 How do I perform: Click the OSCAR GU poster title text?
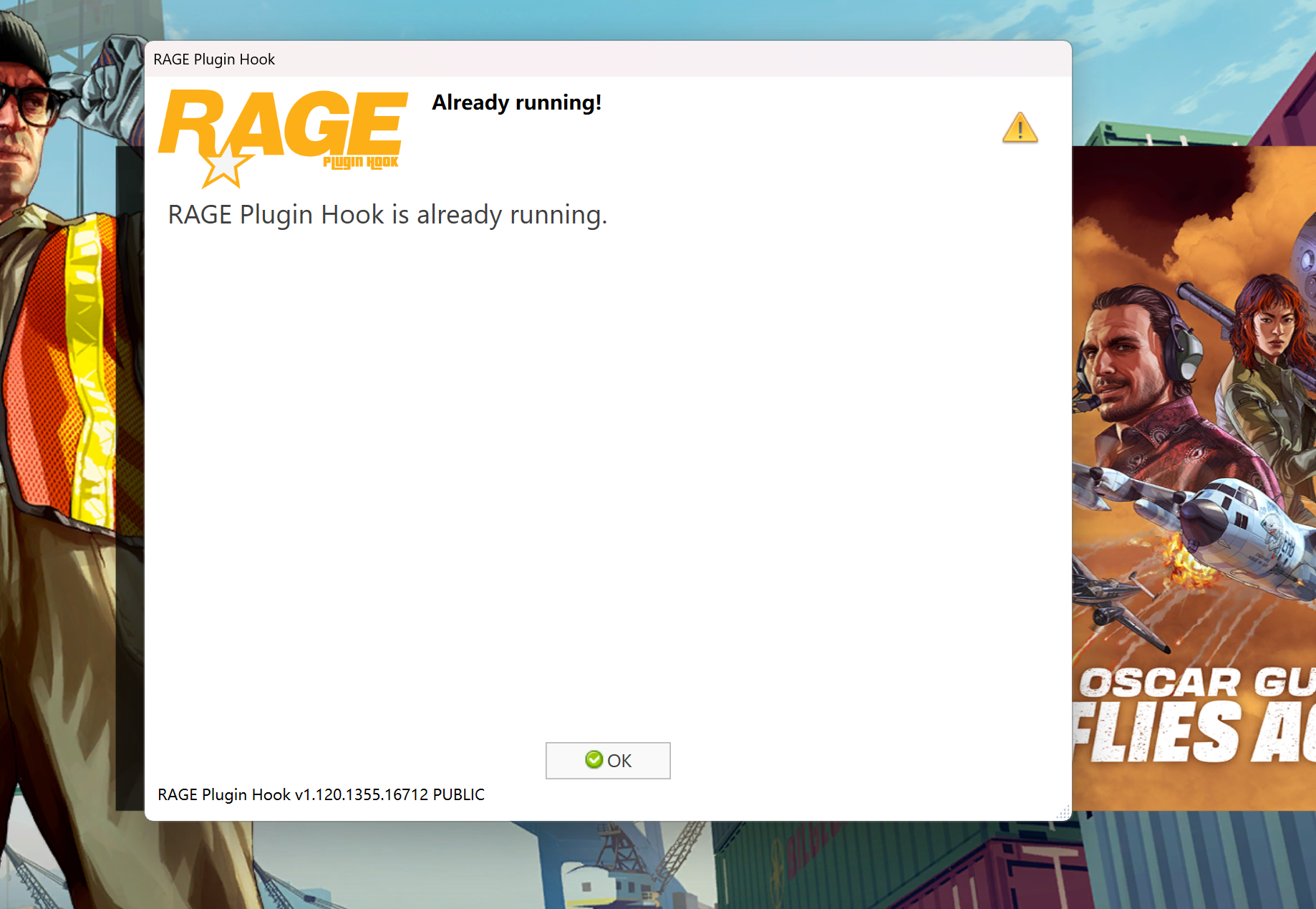(1197, 682)
